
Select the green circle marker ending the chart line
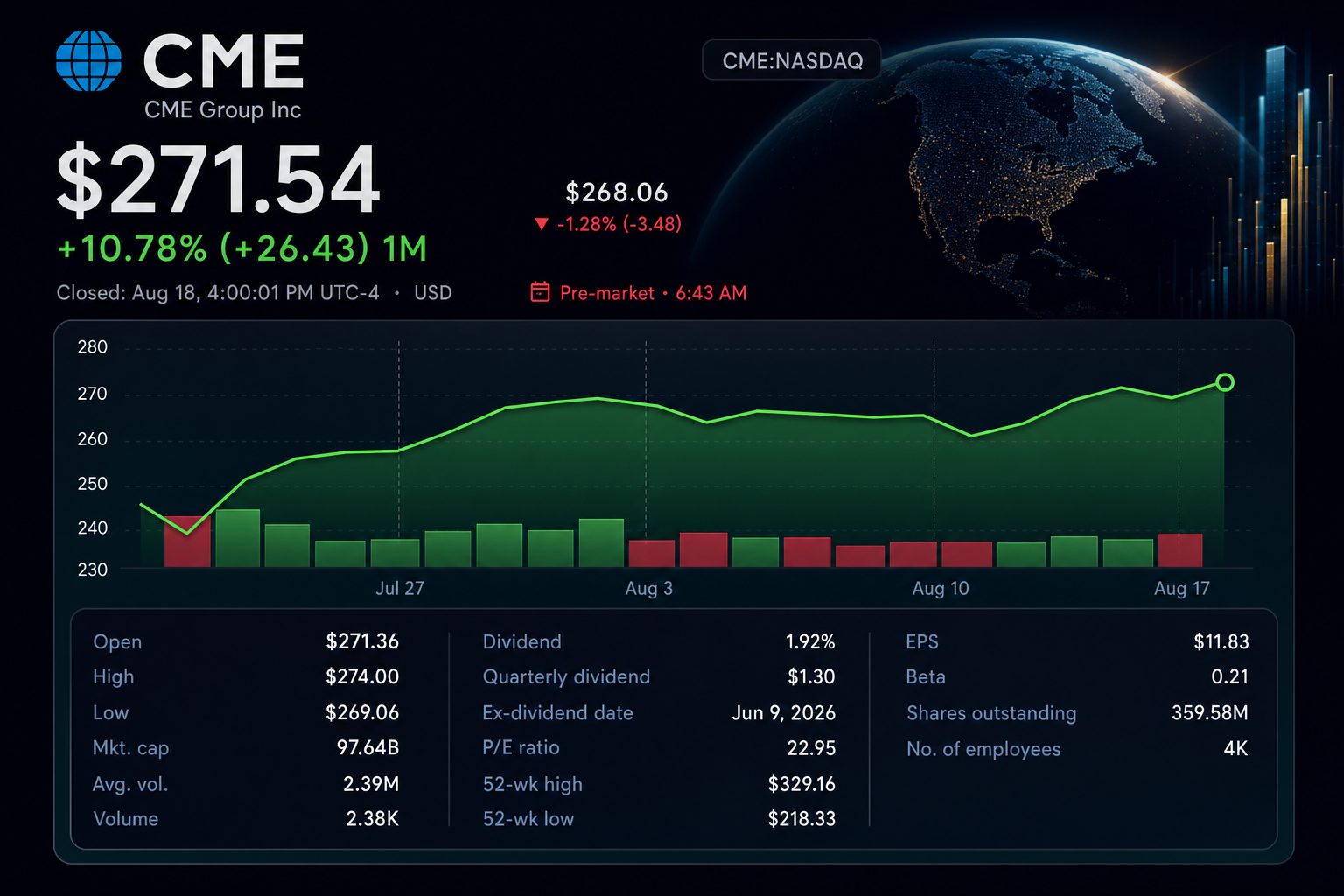(x=1225, y=382)
